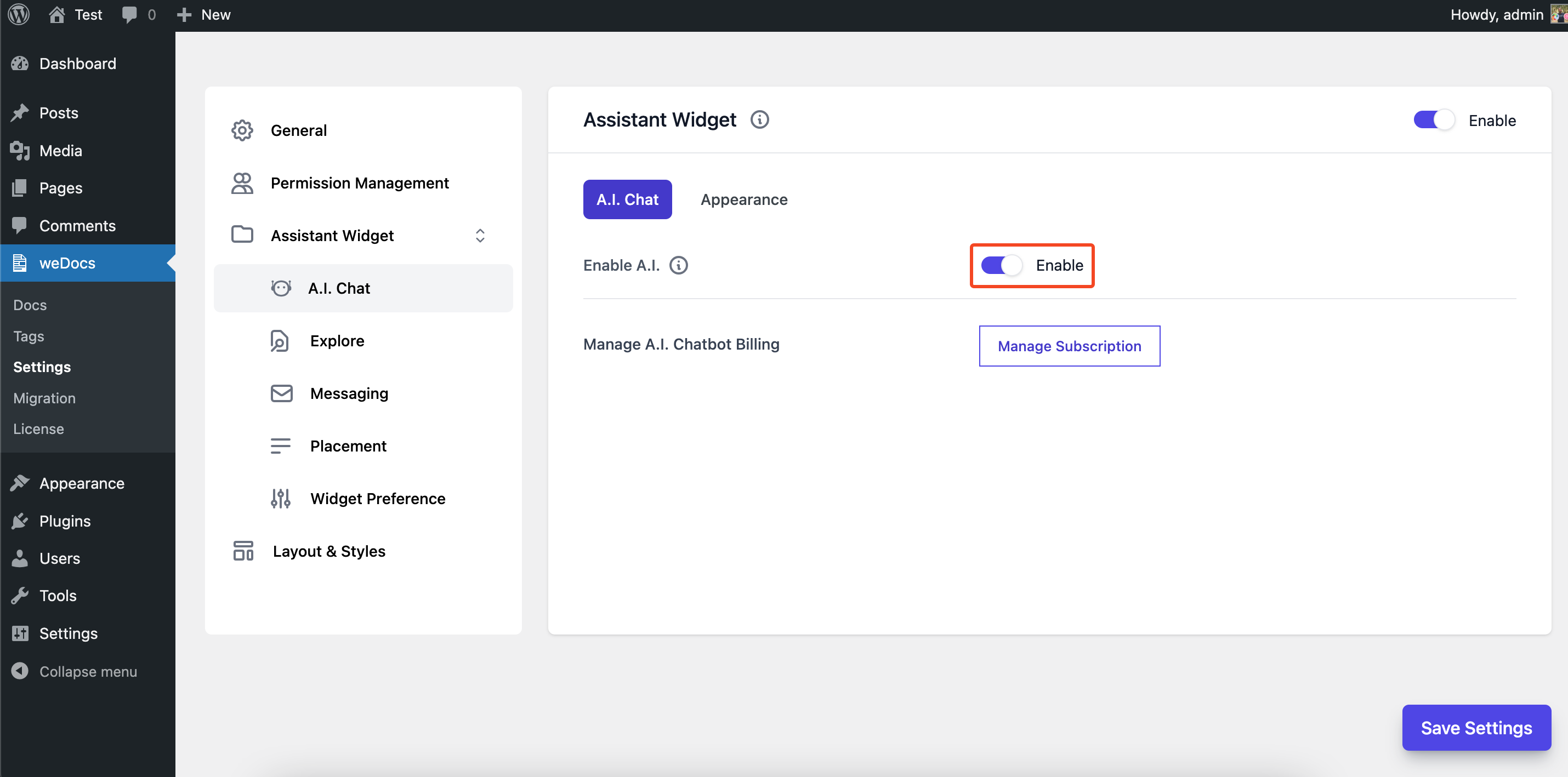Screen dimensions: 1568x777
Task: Switch to the Appearance tab
Action: tap(744, 199)
